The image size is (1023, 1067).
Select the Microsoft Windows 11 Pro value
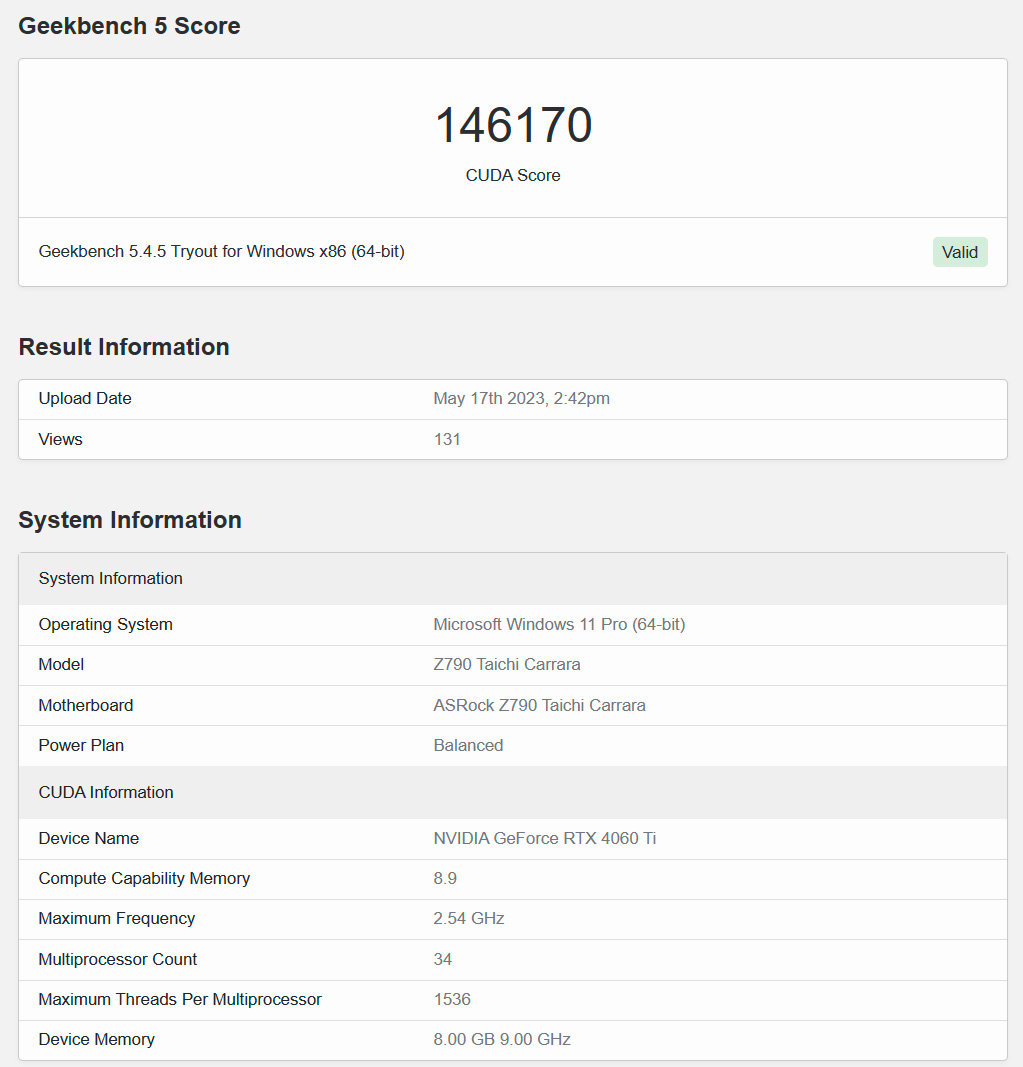point(559,625)
